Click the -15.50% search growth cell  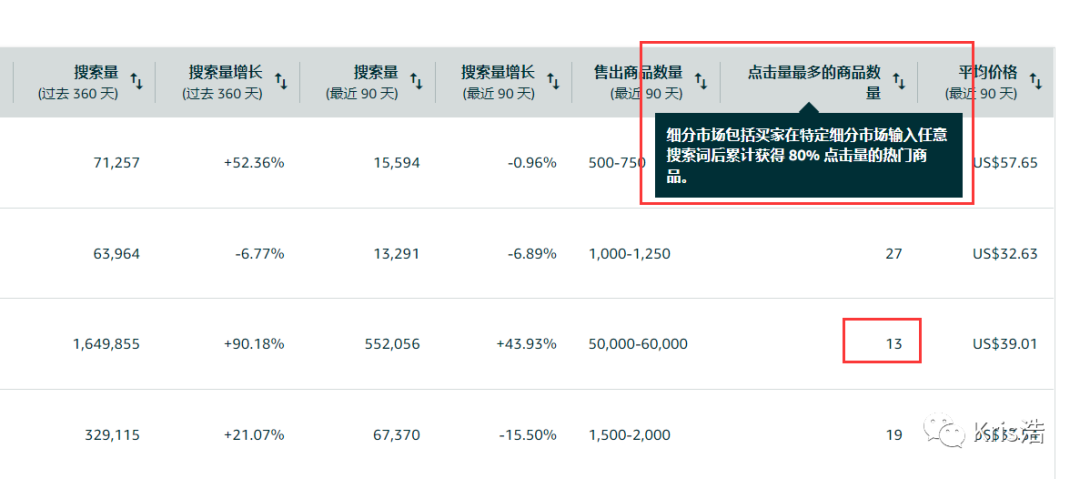pyautogui.click(x=526, y=435)
